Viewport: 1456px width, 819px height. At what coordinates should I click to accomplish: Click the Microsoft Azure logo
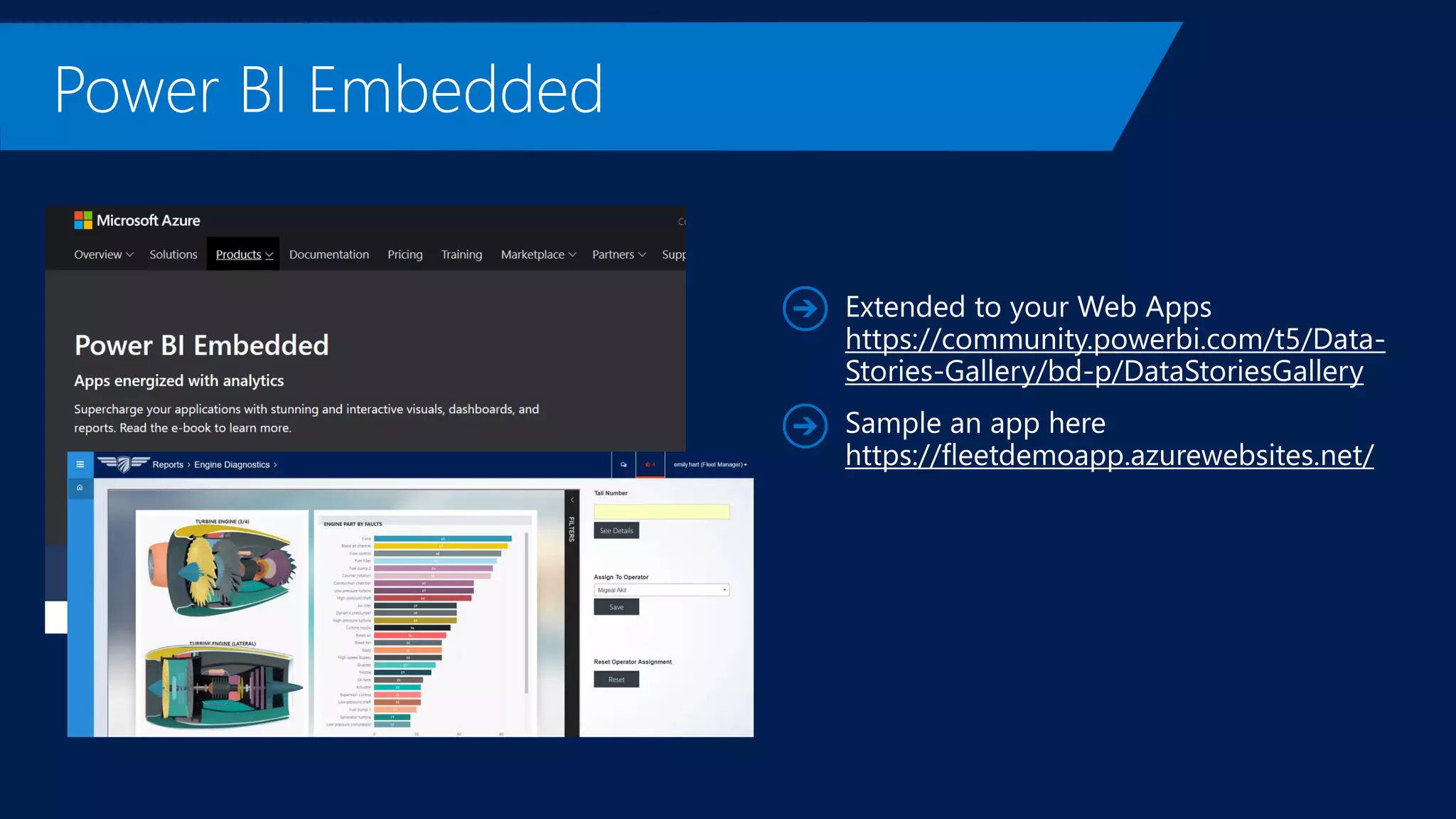[137, 220]
